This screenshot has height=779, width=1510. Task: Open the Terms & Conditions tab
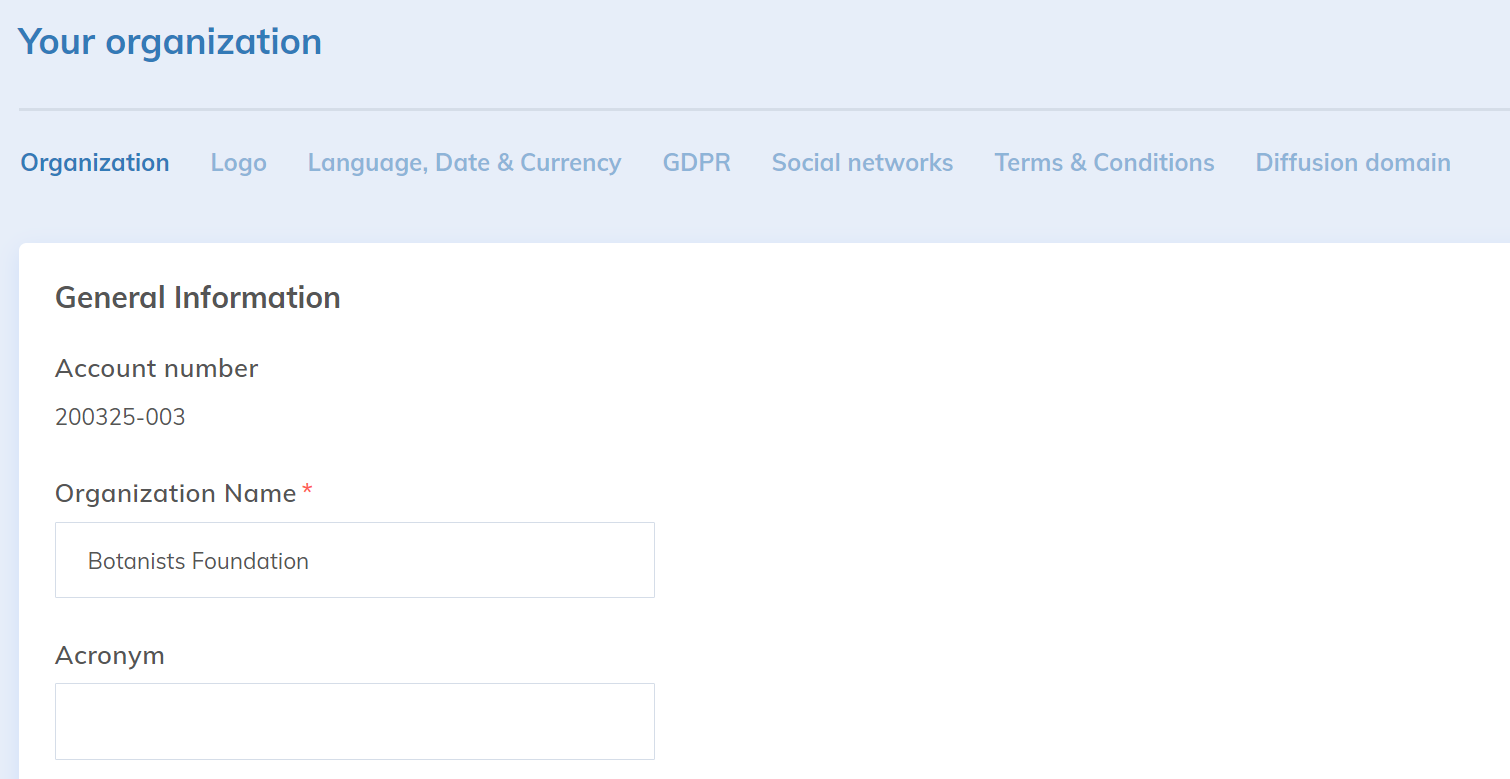coord(1104,163)
